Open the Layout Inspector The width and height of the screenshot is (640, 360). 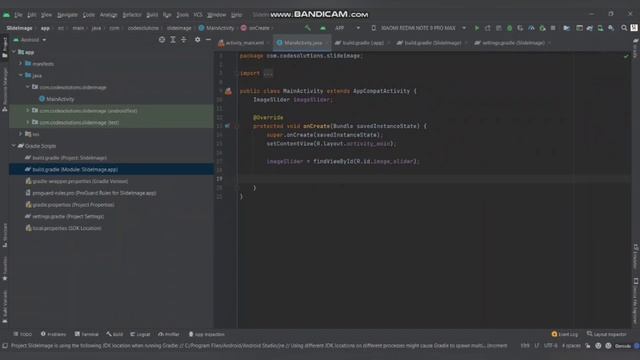point(607,334)
